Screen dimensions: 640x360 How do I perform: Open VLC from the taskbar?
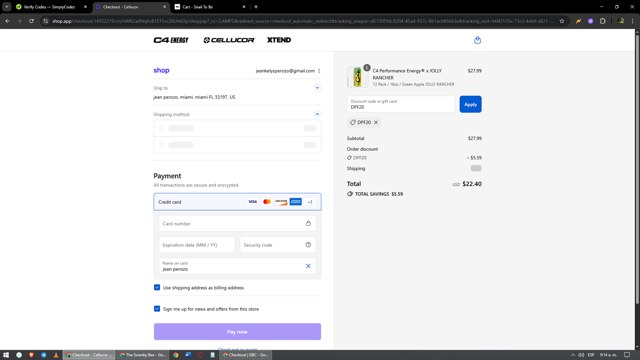56,355
